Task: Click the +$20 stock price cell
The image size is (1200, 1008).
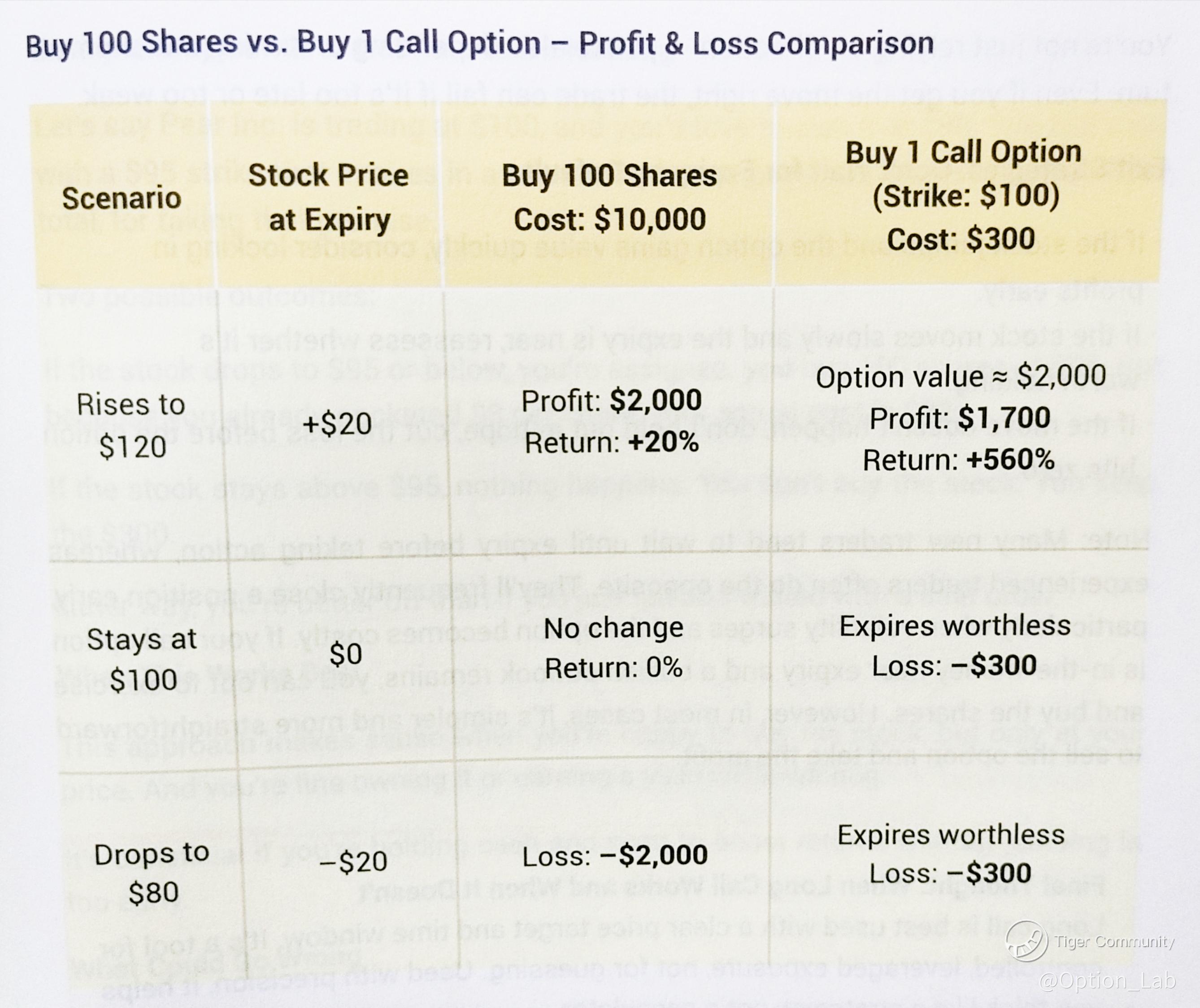Action: (337, 424)
